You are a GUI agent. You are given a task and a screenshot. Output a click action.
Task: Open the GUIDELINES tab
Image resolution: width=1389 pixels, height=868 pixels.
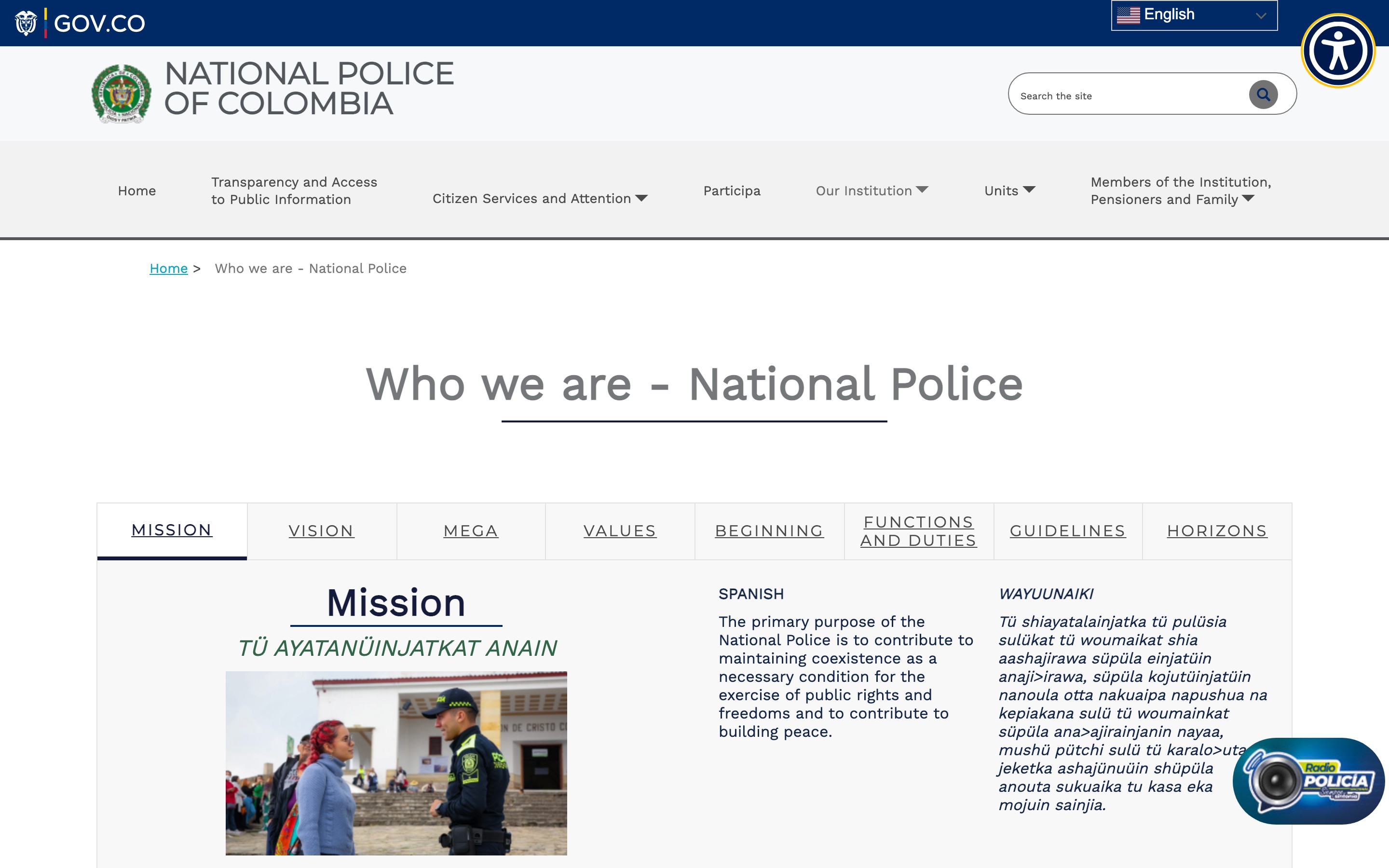[x=1068, y=531]
